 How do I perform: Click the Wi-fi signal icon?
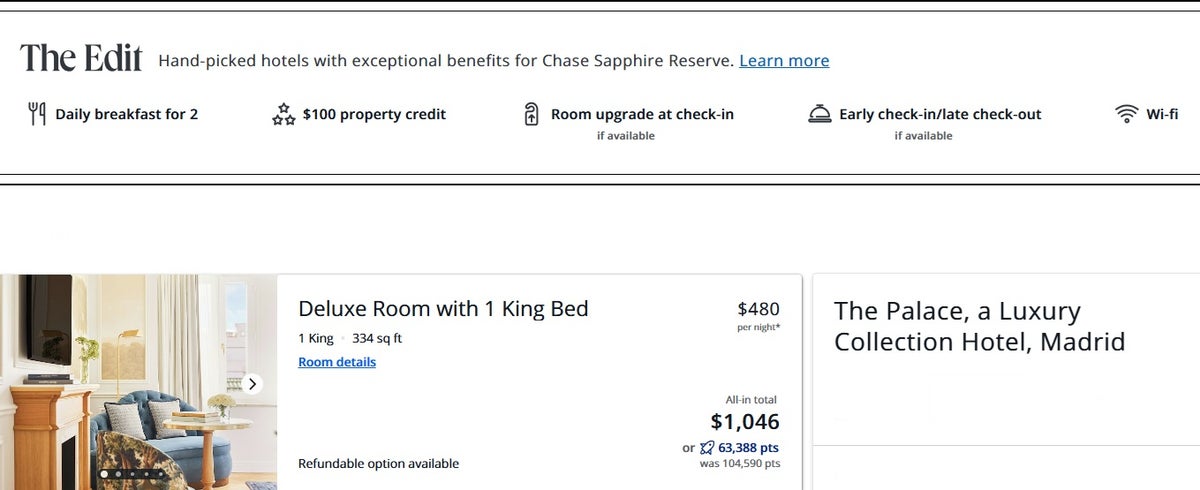coord(1126,114)
